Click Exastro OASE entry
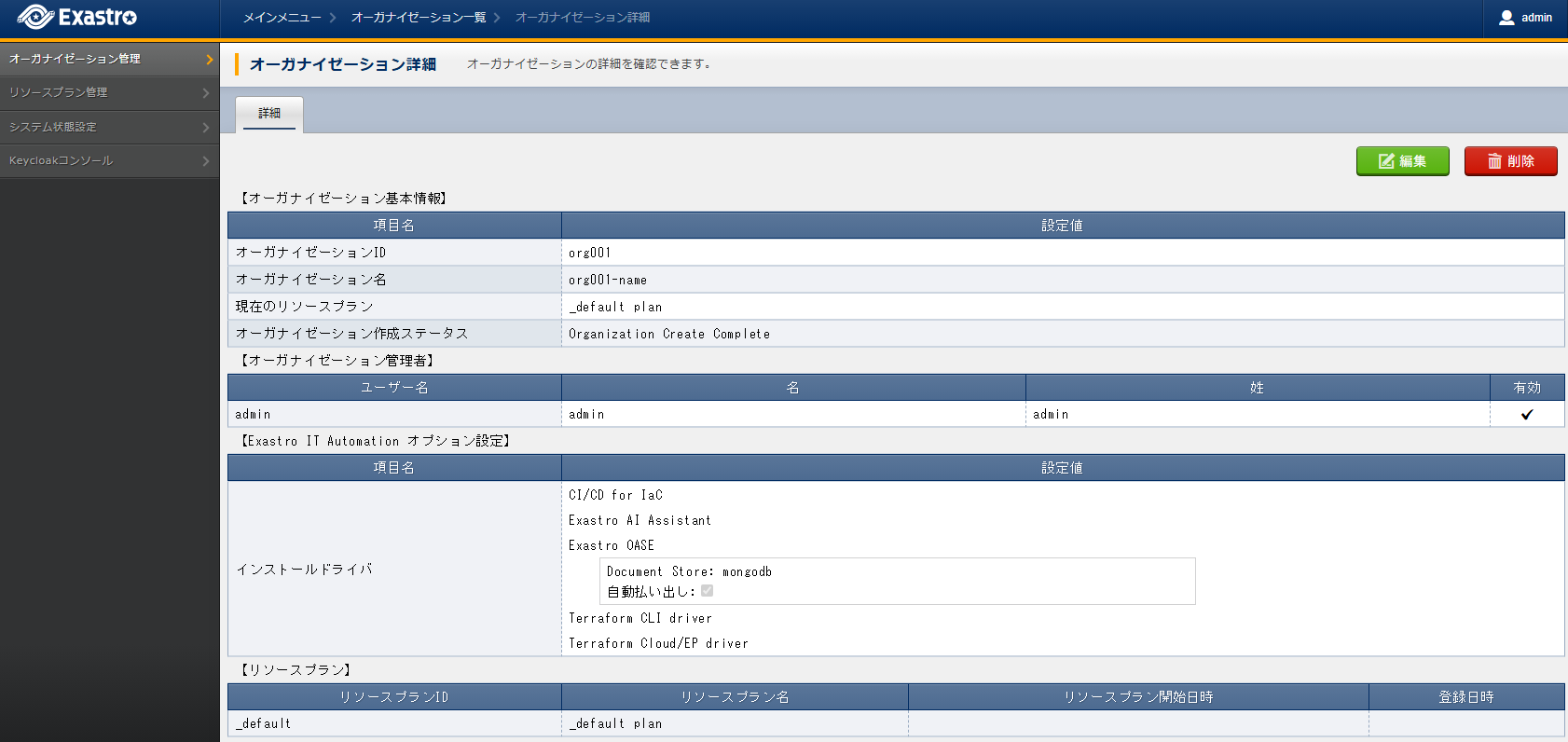Screen dimensions: 1568x742 612,545
